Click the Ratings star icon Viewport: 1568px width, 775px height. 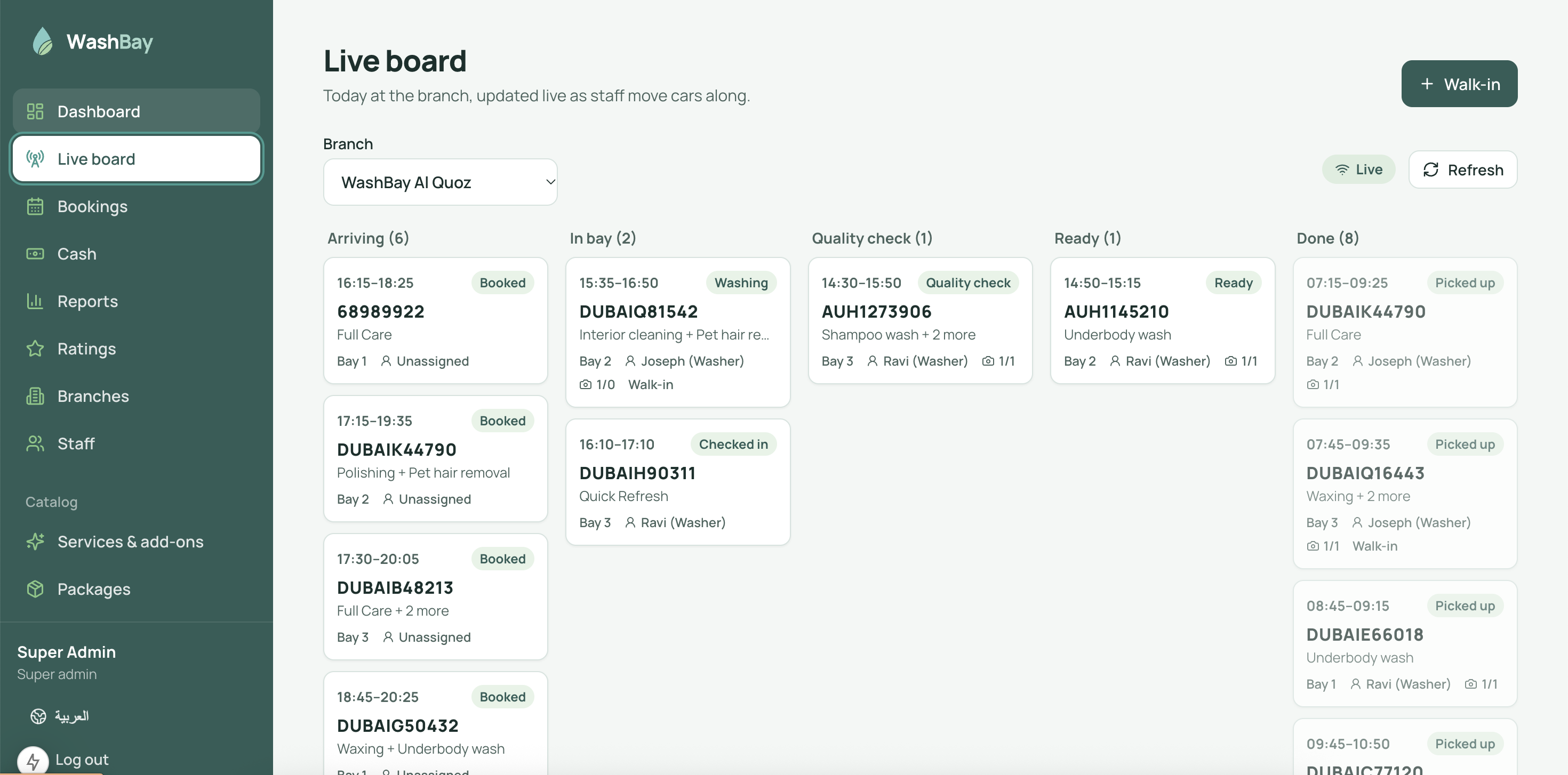35,349
